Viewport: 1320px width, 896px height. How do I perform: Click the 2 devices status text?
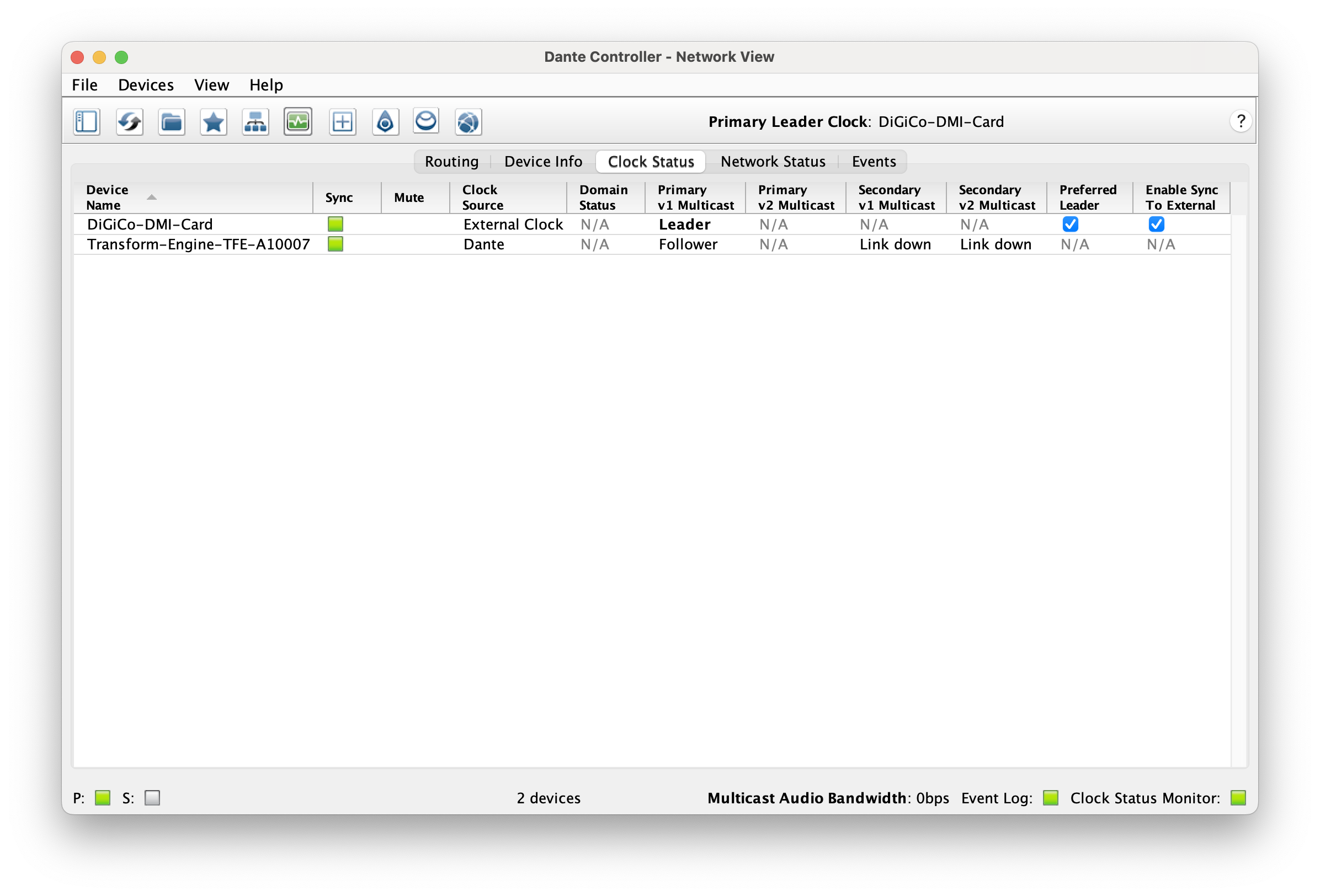tap(549, 798)
